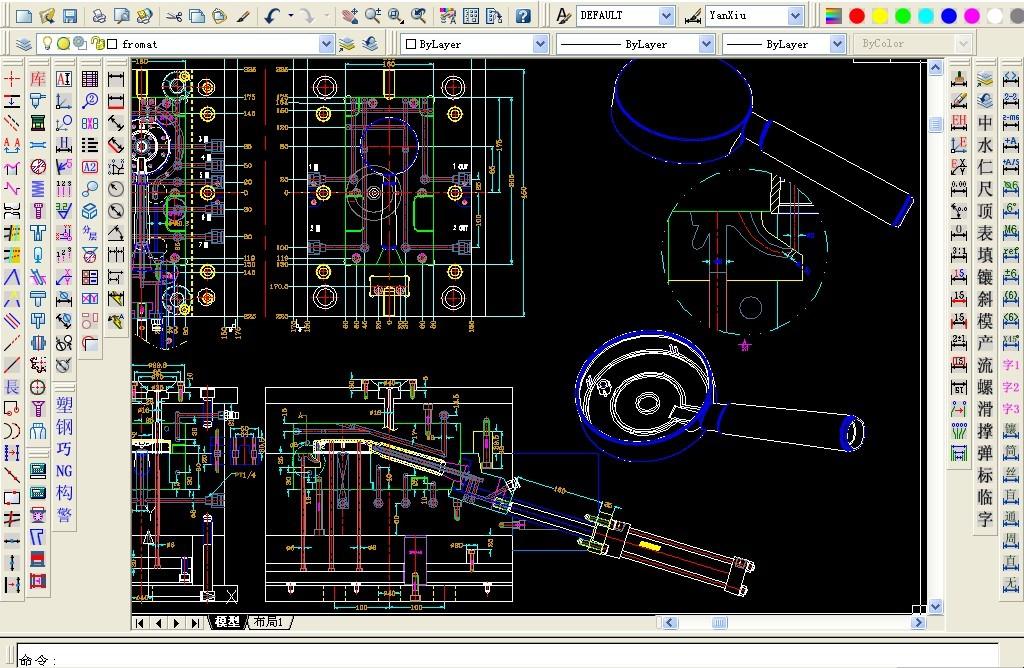This screenshot has height=668, width=1024.
Task: Toggle the layer on/off lightbulb icon
Action: [x=47, y=44]
